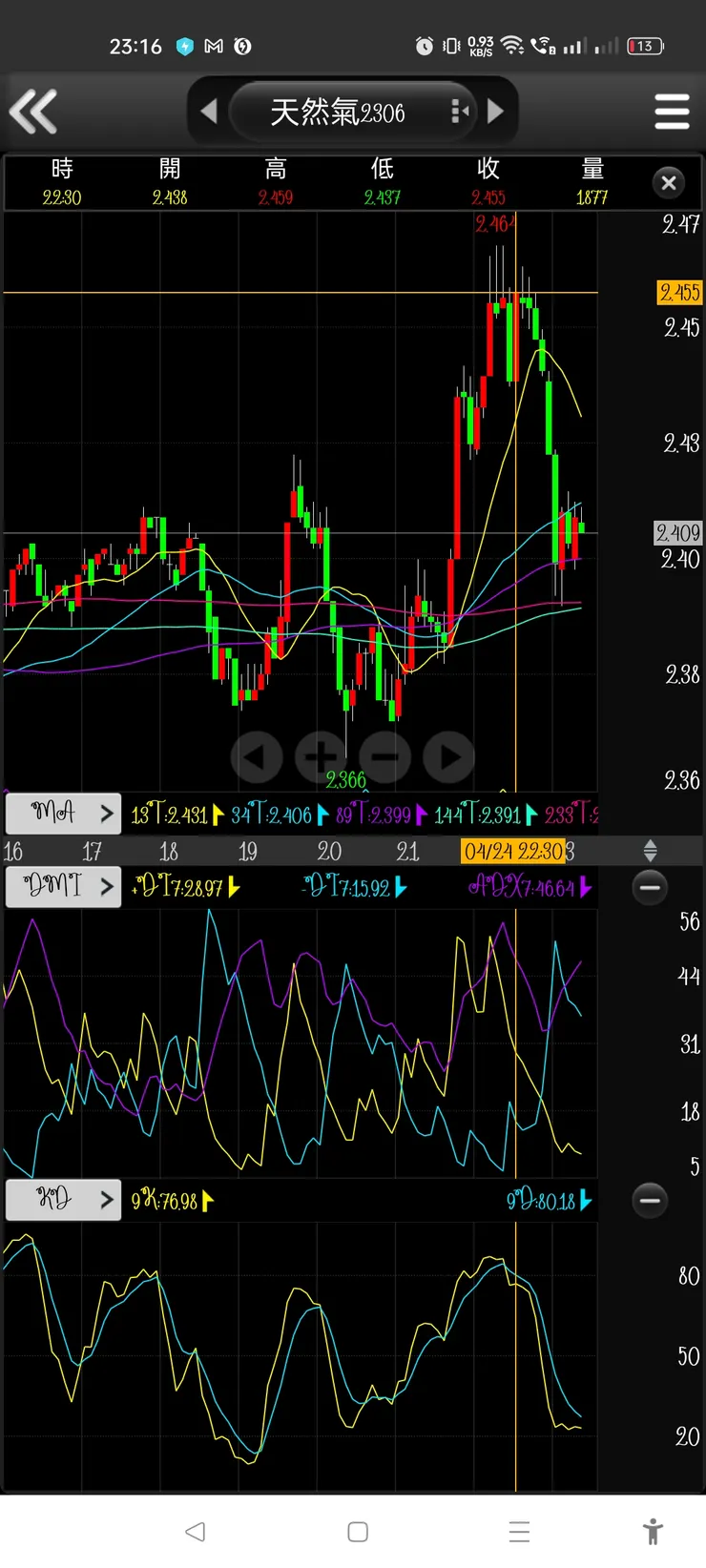Tap the double-chevron back icon

coord(33,112)
